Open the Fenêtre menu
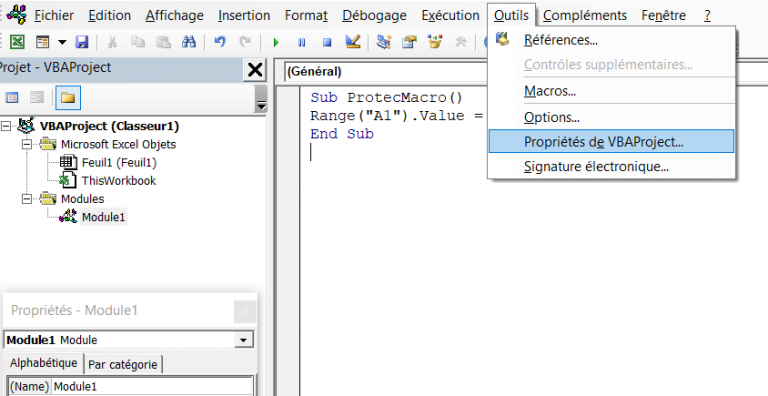768x396 pixels. (664, 16)
